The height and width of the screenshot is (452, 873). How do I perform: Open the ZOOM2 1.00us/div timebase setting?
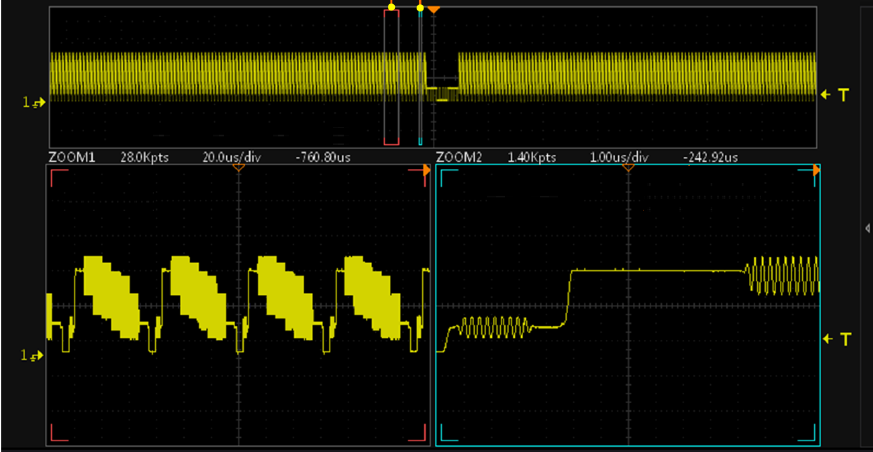(620, 158)
